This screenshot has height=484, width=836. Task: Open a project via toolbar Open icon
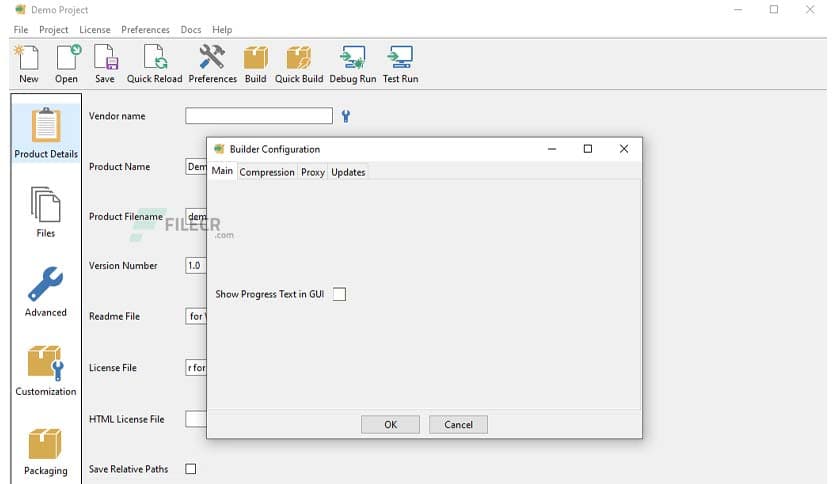[67, 64]
